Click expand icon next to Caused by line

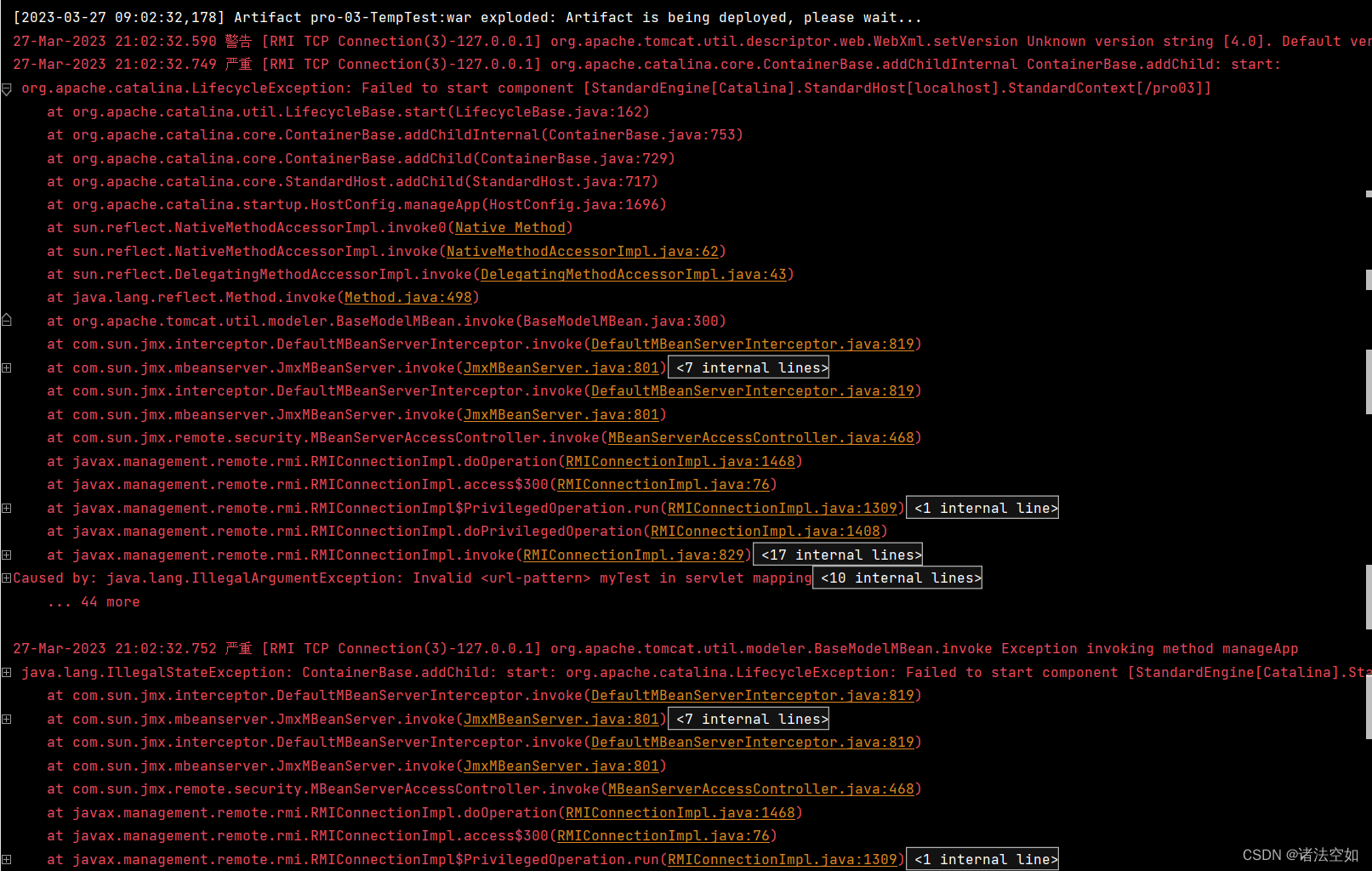pyautogui.click(x=6, y=578)
